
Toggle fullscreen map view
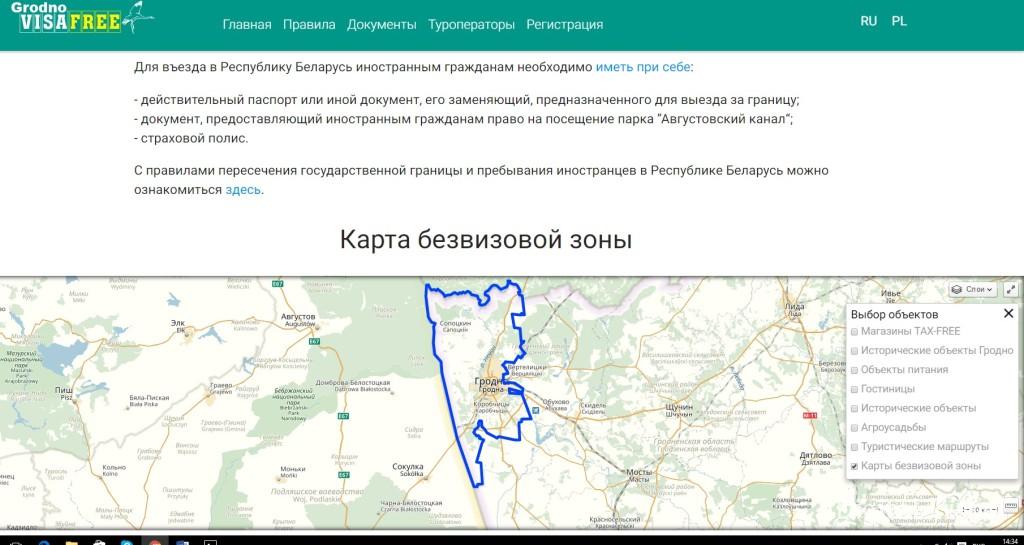point(1011,289)
